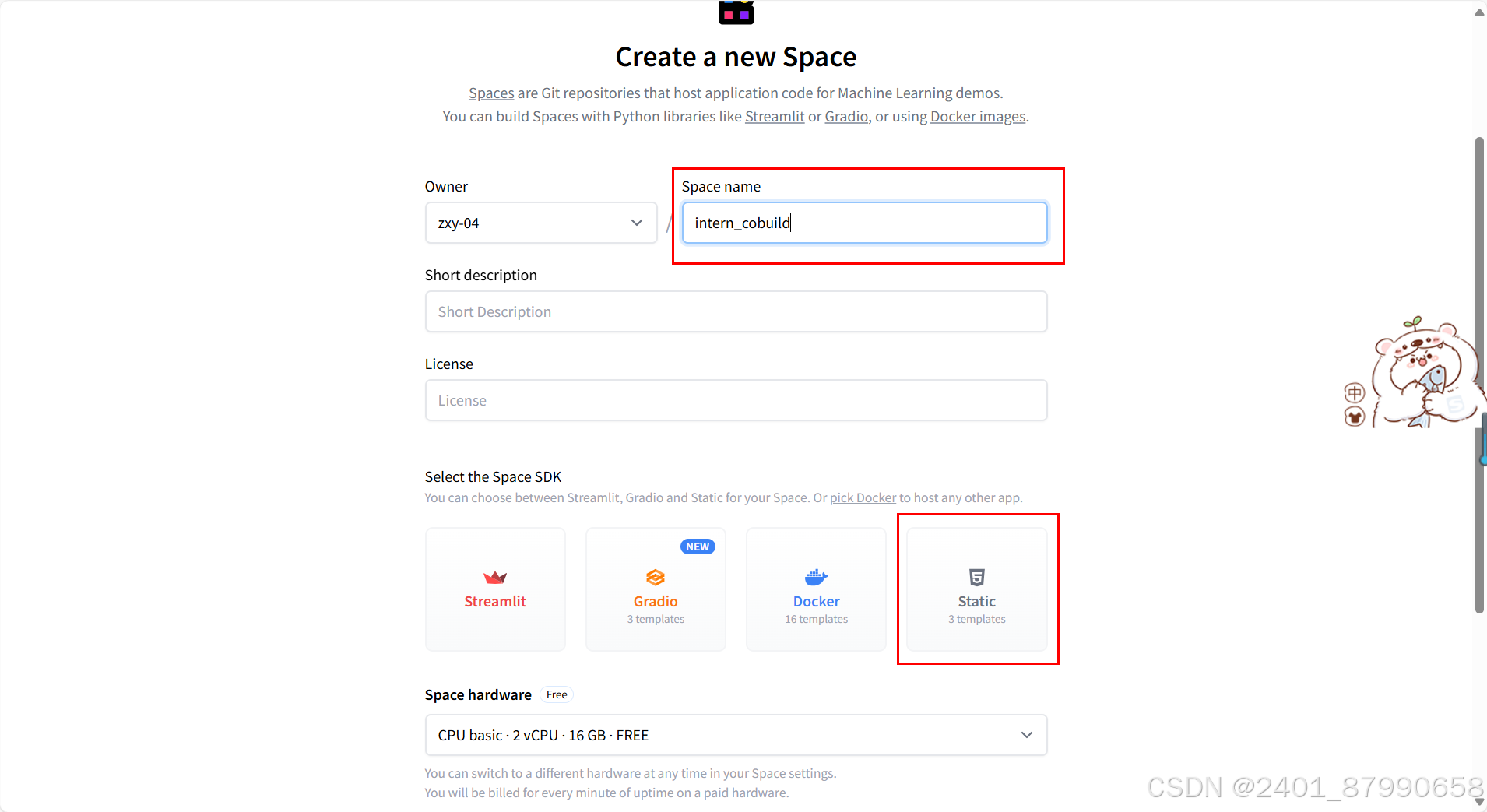1487x812 pixels.
Task: Click the Select the Space SDK label
Action: tap(493, 476)
